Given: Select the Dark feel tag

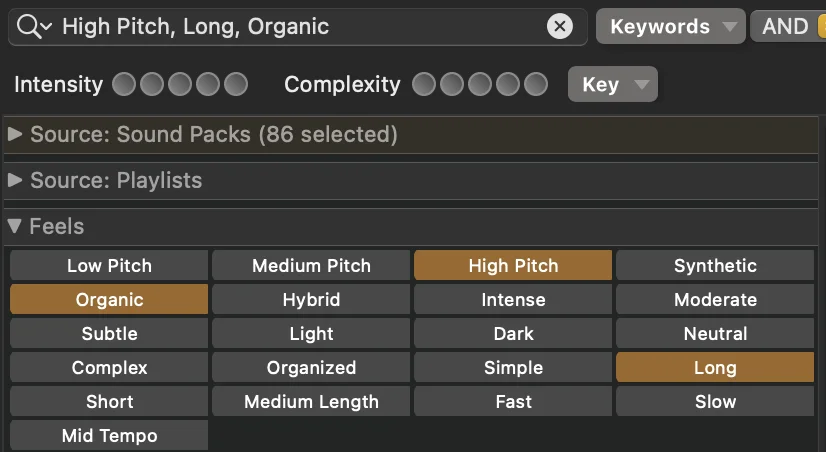Looking at the screenshot, I should click(513, 333).
